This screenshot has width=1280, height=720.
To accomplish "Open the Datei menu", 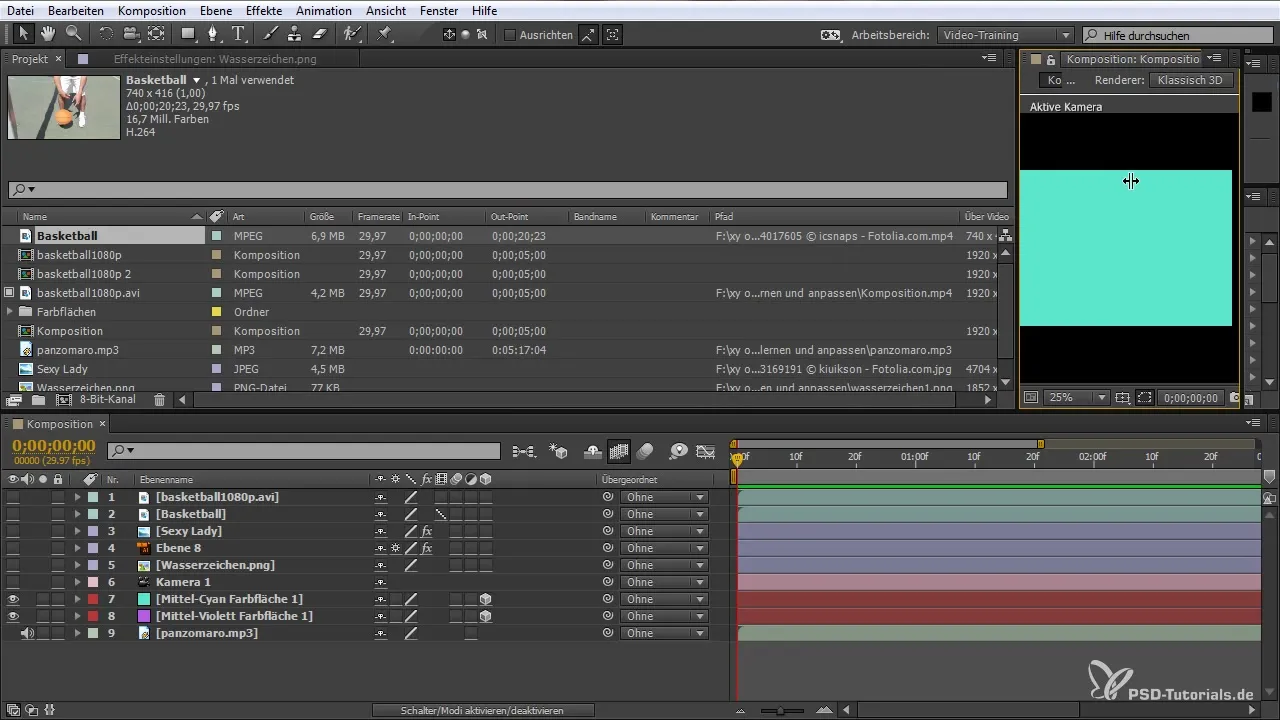I will point(20,10).
